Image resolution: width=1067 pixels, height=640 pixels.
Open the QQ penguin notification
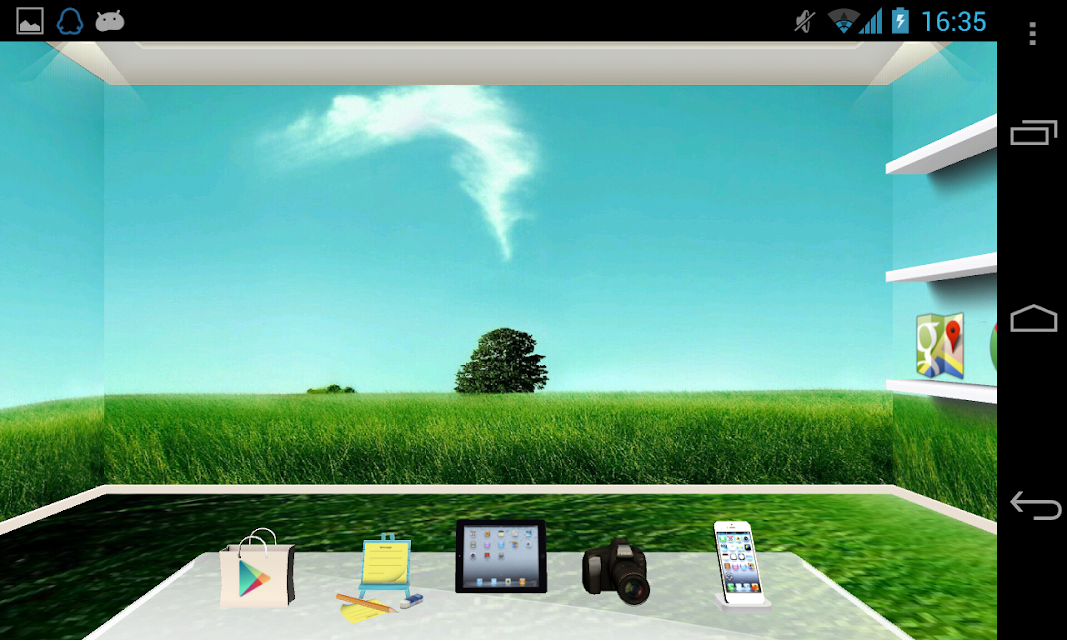tap(69, 21)
